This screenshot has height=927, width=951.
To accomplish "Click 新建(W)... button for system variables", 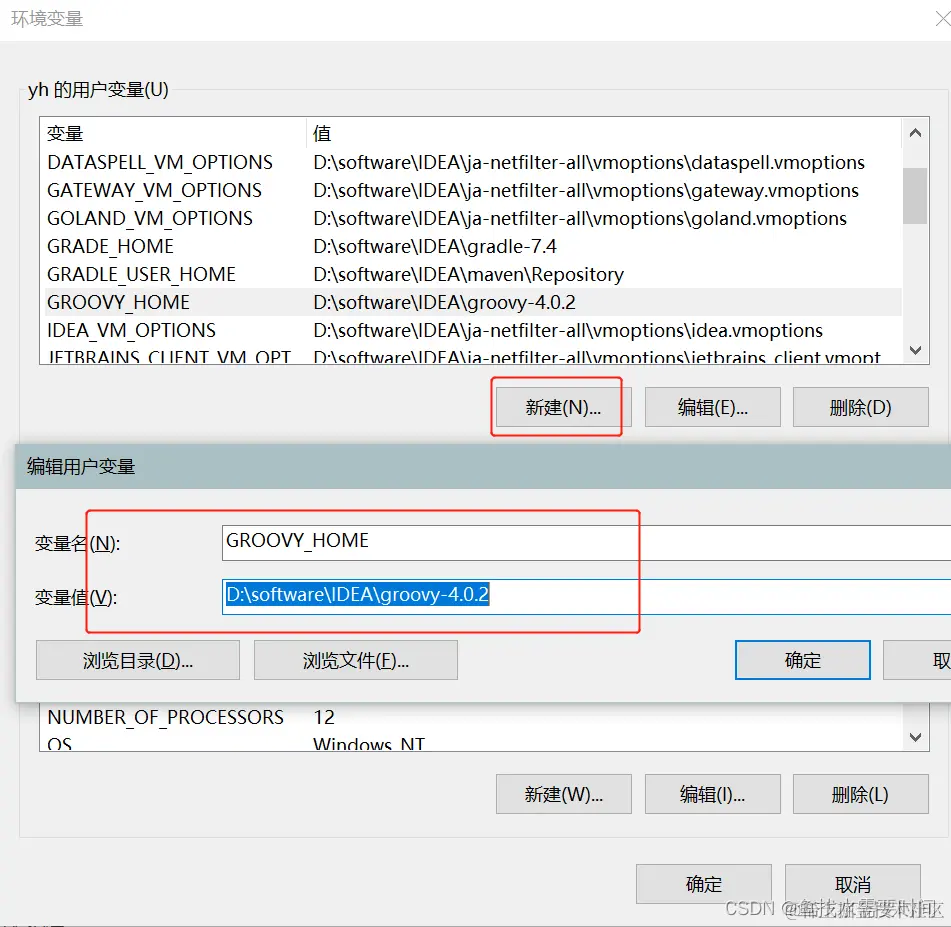I will tap(563, 794).
